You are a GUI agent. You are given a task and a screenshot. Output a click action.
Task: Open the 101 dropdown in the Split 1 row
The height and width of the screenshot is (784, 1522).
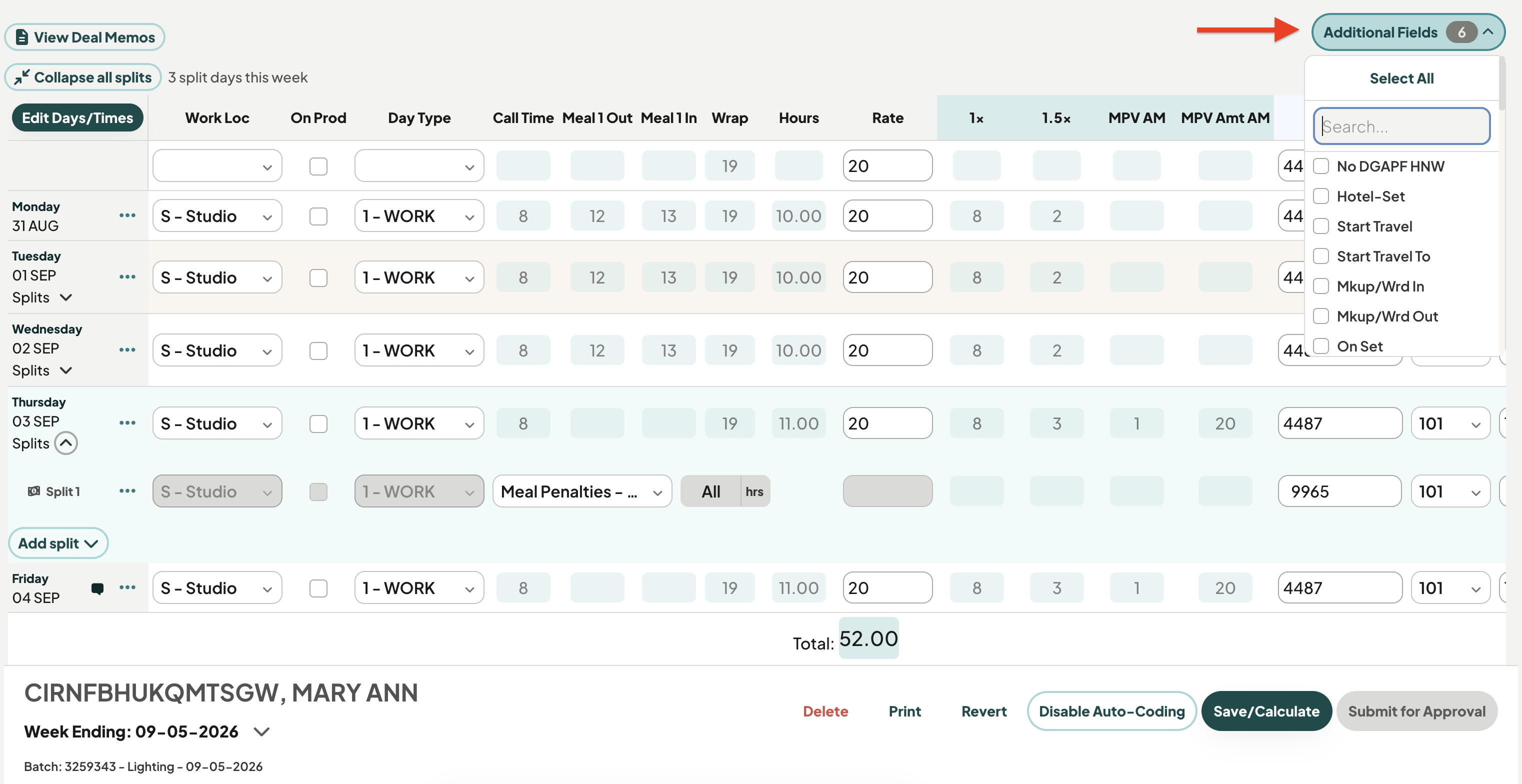coord(1450,491)
